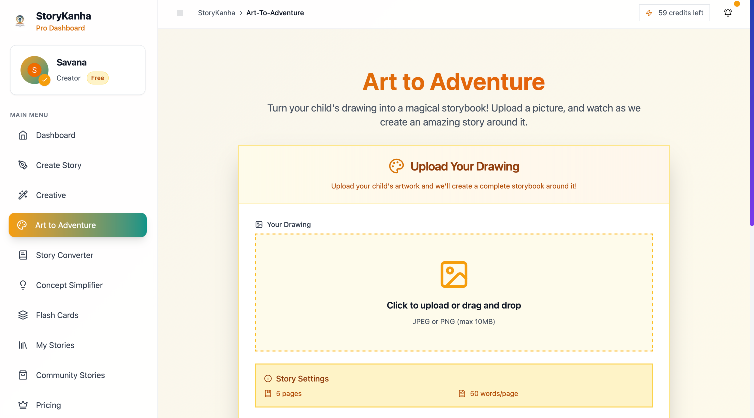Screen dimensions: 754x418
Task: Open My Stories library icon
Action: pyautogui.click(x=23, y=345)
